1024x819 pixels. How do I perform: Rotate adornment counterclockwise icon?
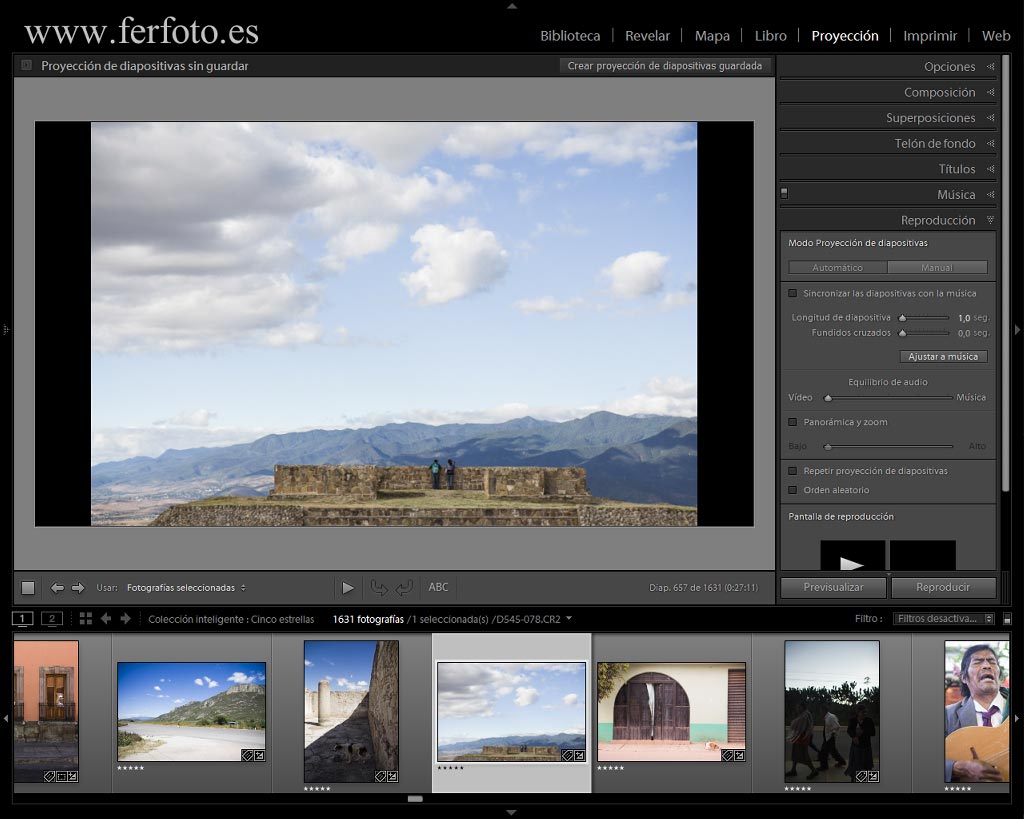pos(379,588)
